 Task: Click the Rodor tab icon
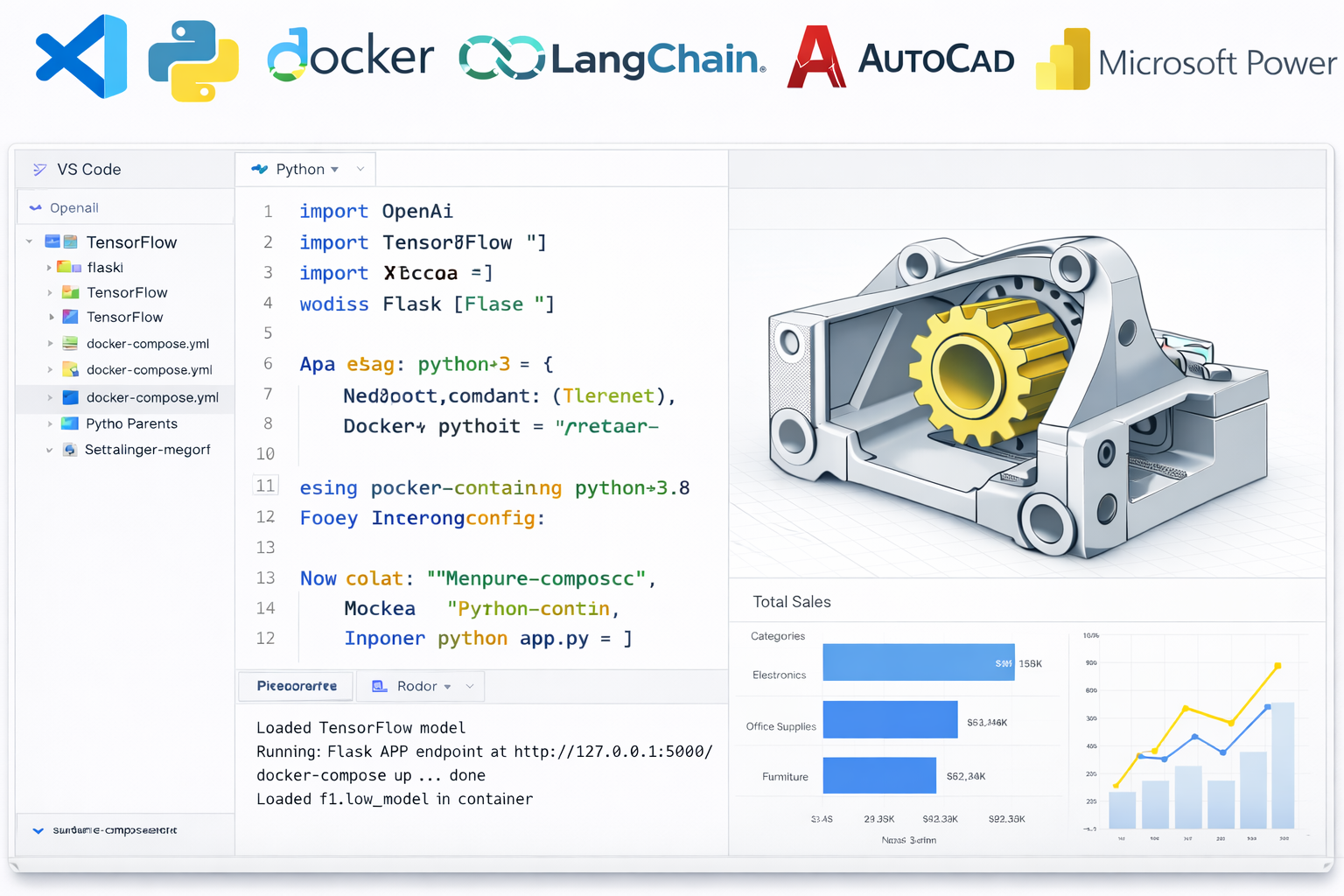point(380,686)
